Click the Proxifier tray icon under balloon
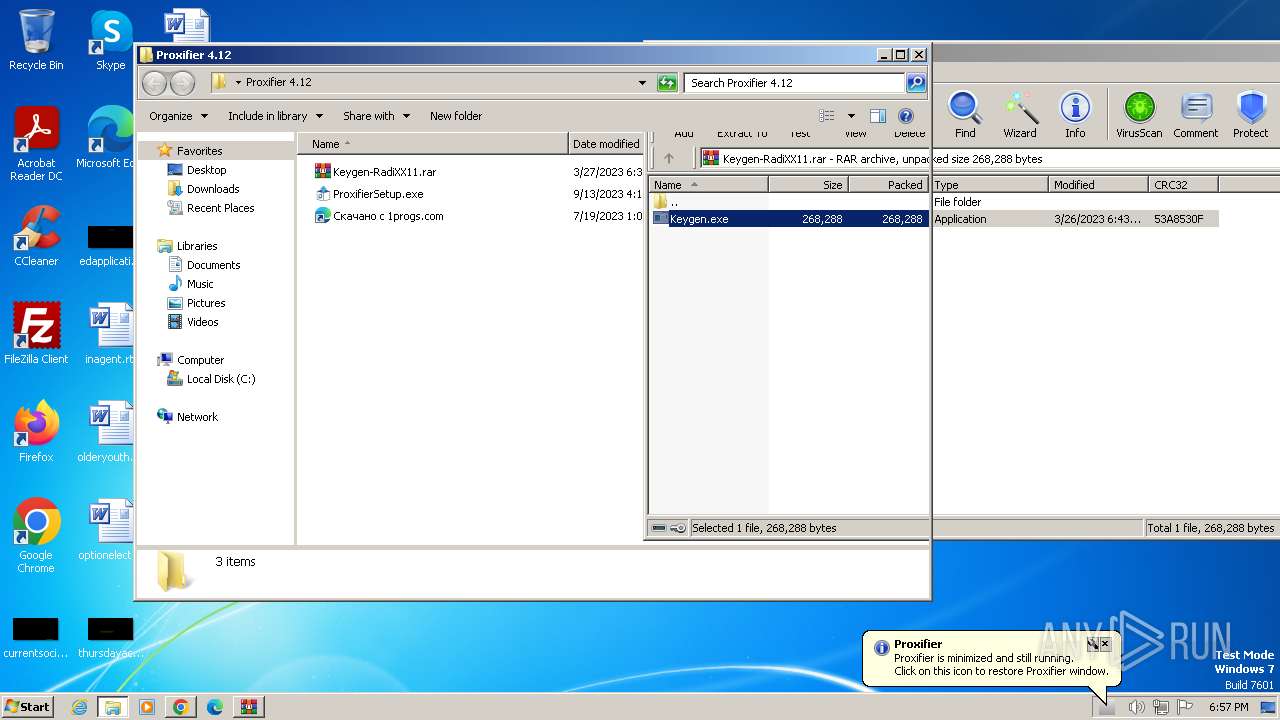 click(1106, 707)
